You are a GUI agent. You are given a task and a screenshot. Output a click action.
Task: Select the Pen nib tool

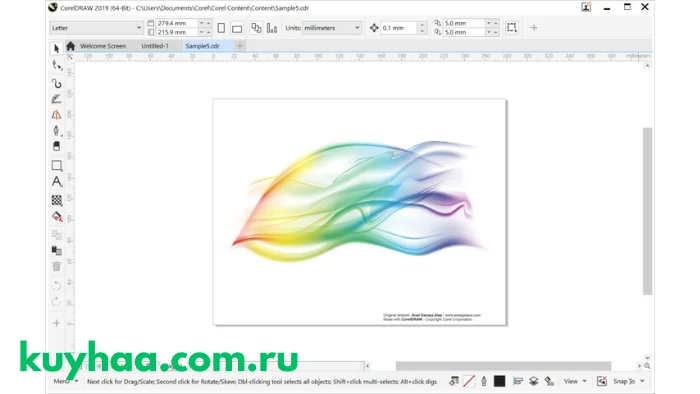pyautogui.click(x=56, y=130)
